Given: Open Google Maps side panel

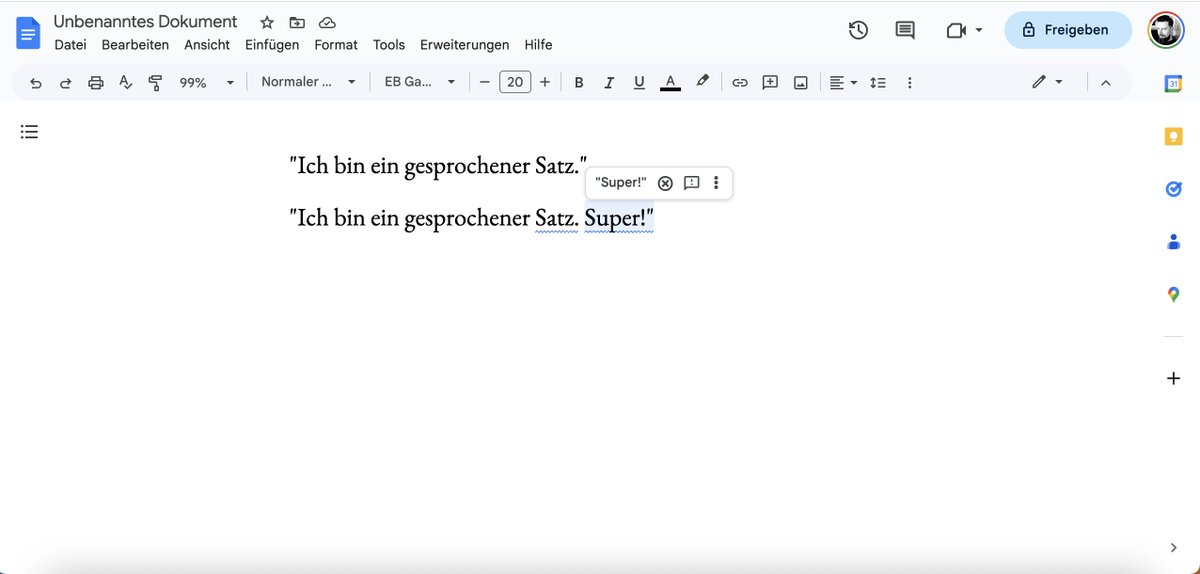Looking at the screenshot, I should (1173, 294).
